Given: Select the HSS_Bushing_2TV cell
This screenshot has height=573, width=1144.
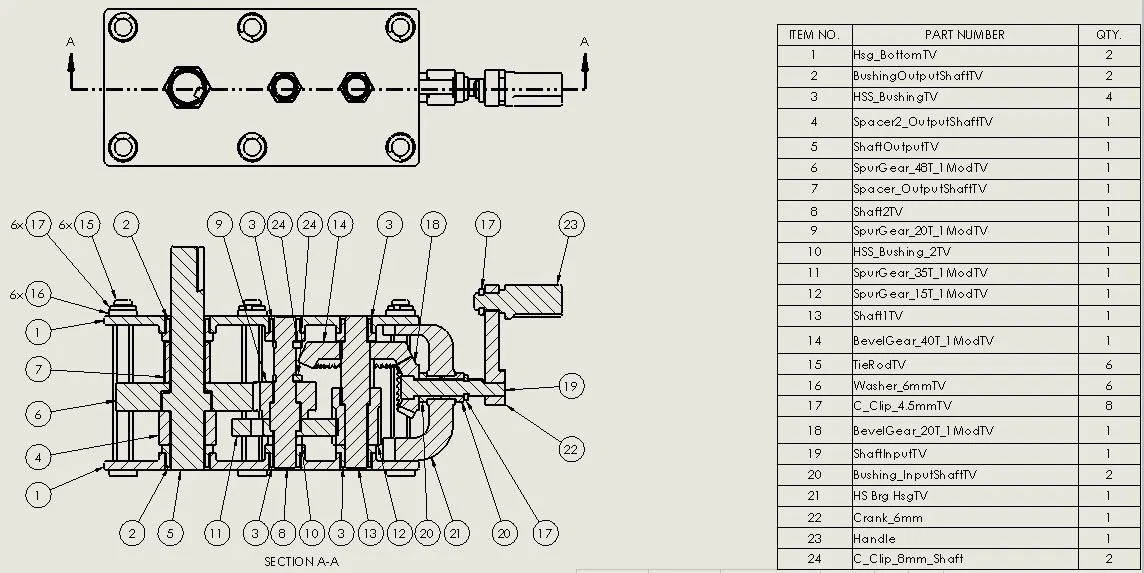Looking at the screenshot, I should coord(965,252).
